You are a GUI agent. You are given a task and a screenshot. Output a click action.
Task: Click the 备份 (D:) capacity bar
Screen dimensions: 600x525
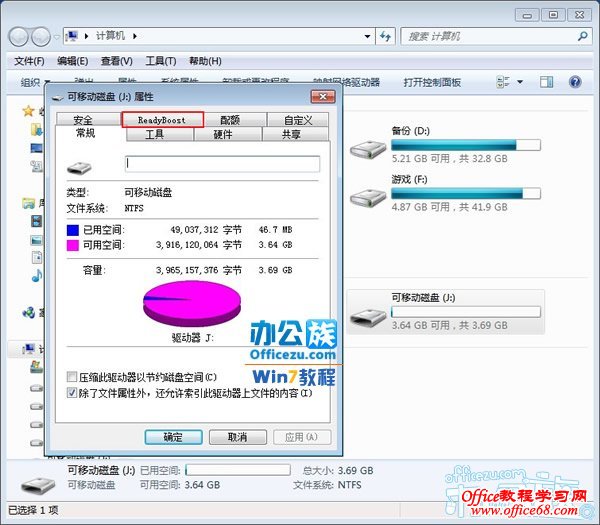pos(466,145)
